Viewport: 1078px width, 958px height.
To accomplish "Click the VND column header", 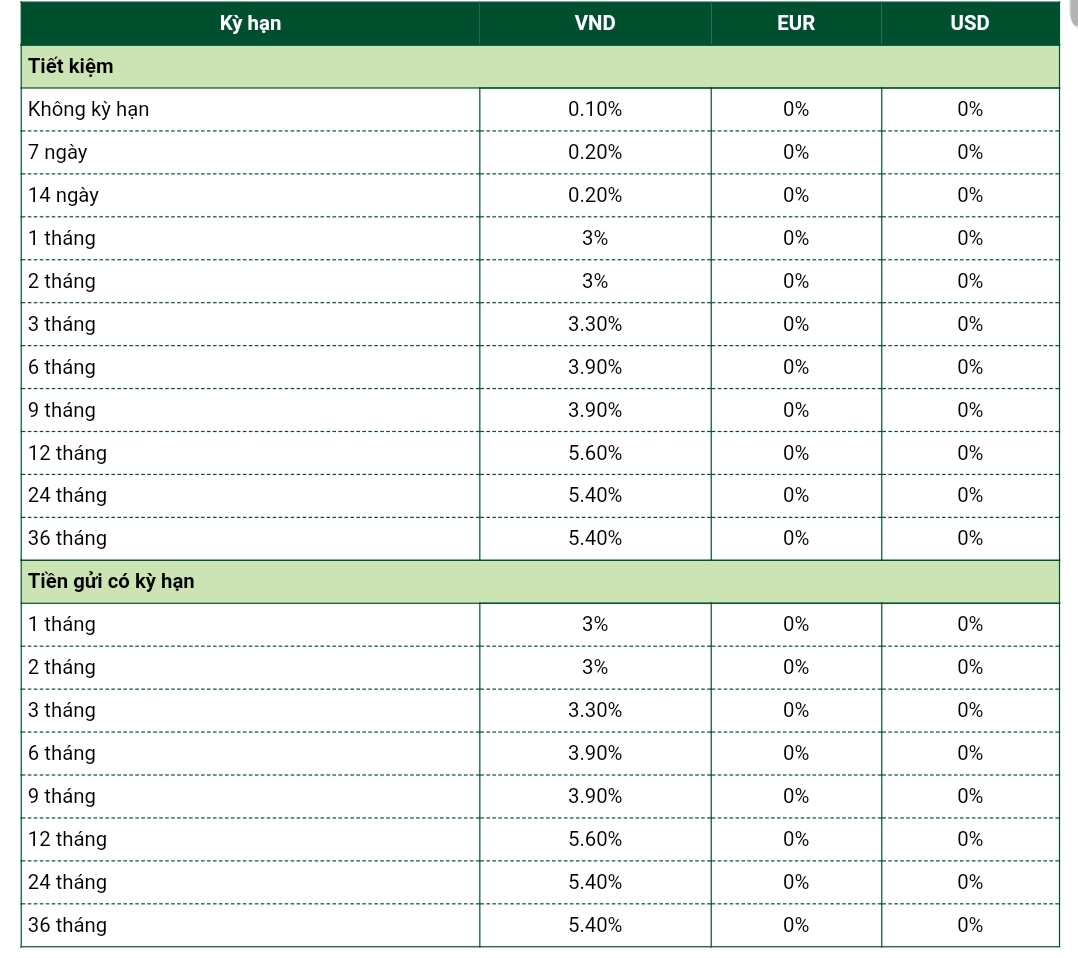I will (x=595, y=23).
